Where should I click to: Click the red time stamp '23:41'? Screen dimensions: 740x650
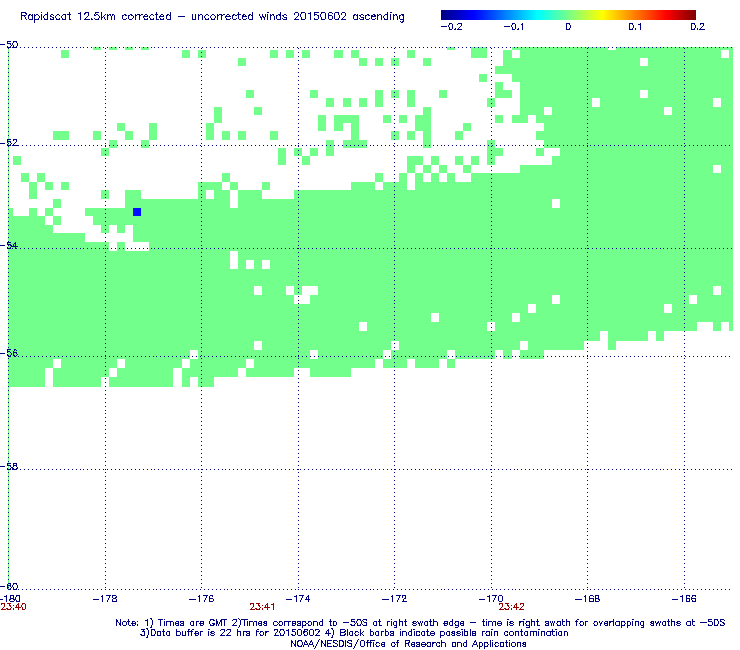tap(262, 607)
